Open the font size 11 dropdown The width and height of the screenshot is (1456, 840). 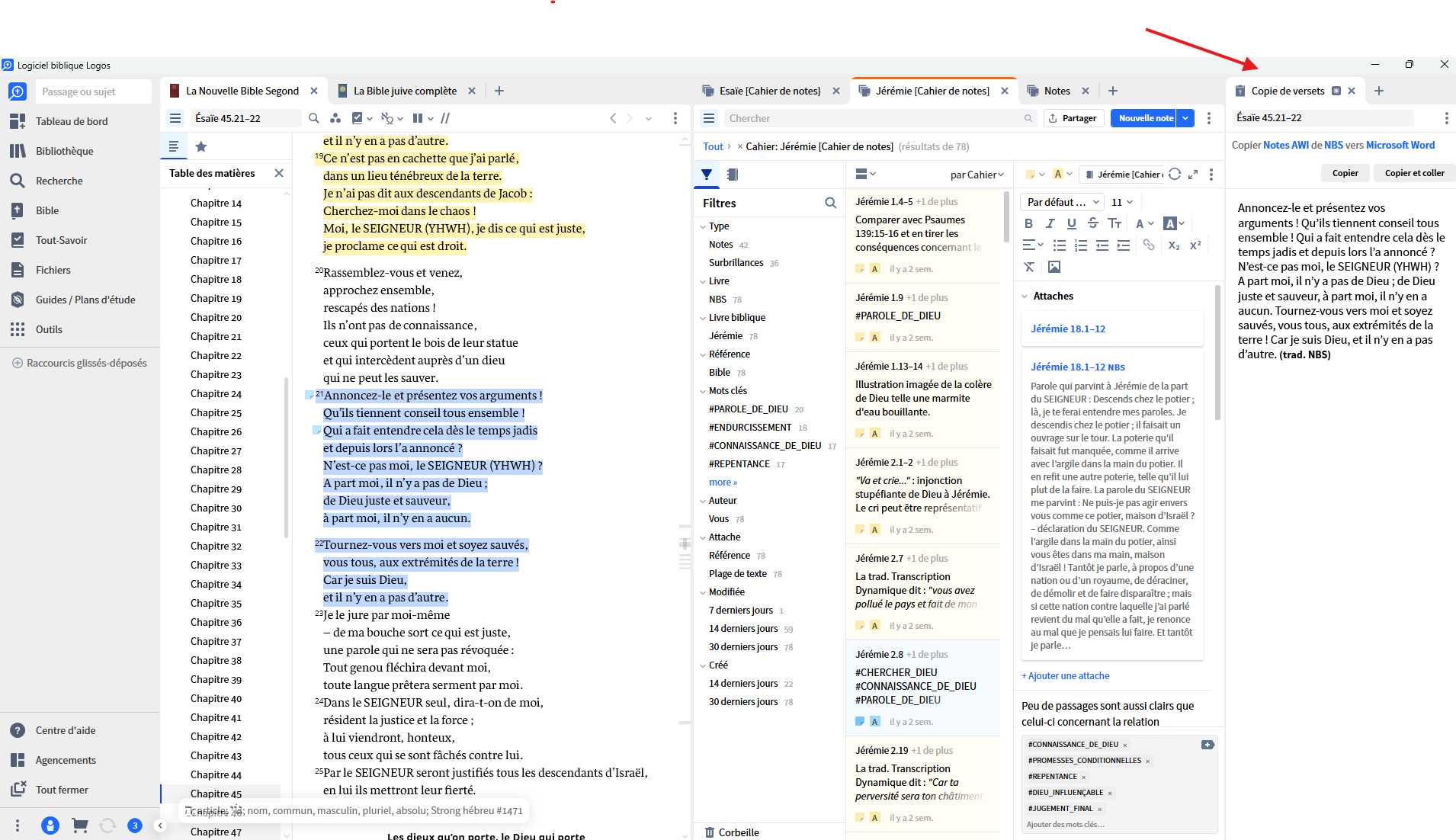pyautogui.click(x=1122, y=202)
